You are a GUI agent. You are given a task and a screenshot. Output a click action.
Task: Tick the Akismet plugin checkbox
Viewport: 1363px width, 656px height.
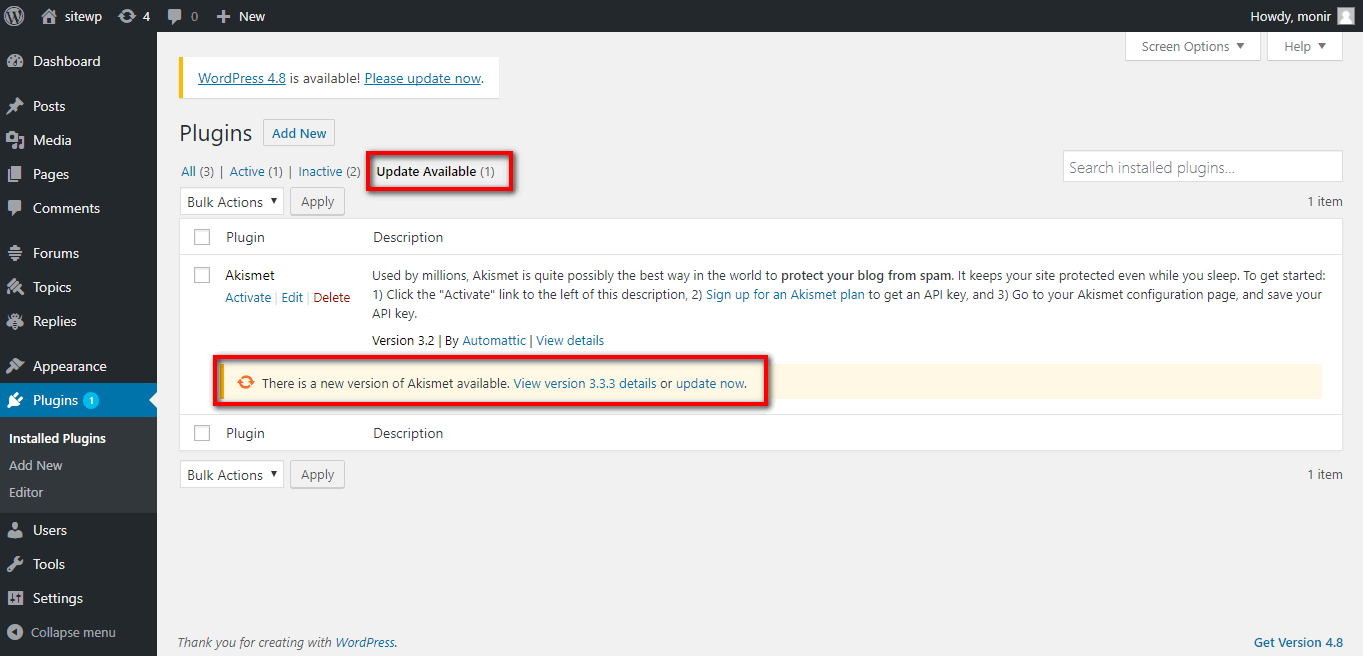(202, 275)
